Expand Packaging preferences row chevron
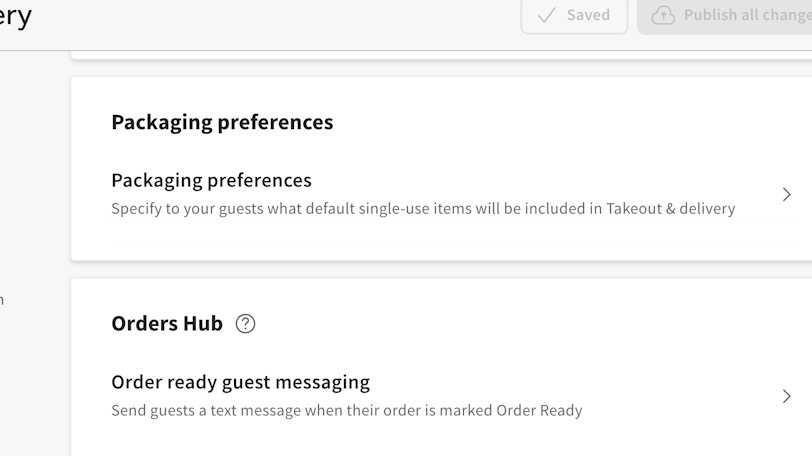Screen dimensions: 812x456 pos(786,194)
